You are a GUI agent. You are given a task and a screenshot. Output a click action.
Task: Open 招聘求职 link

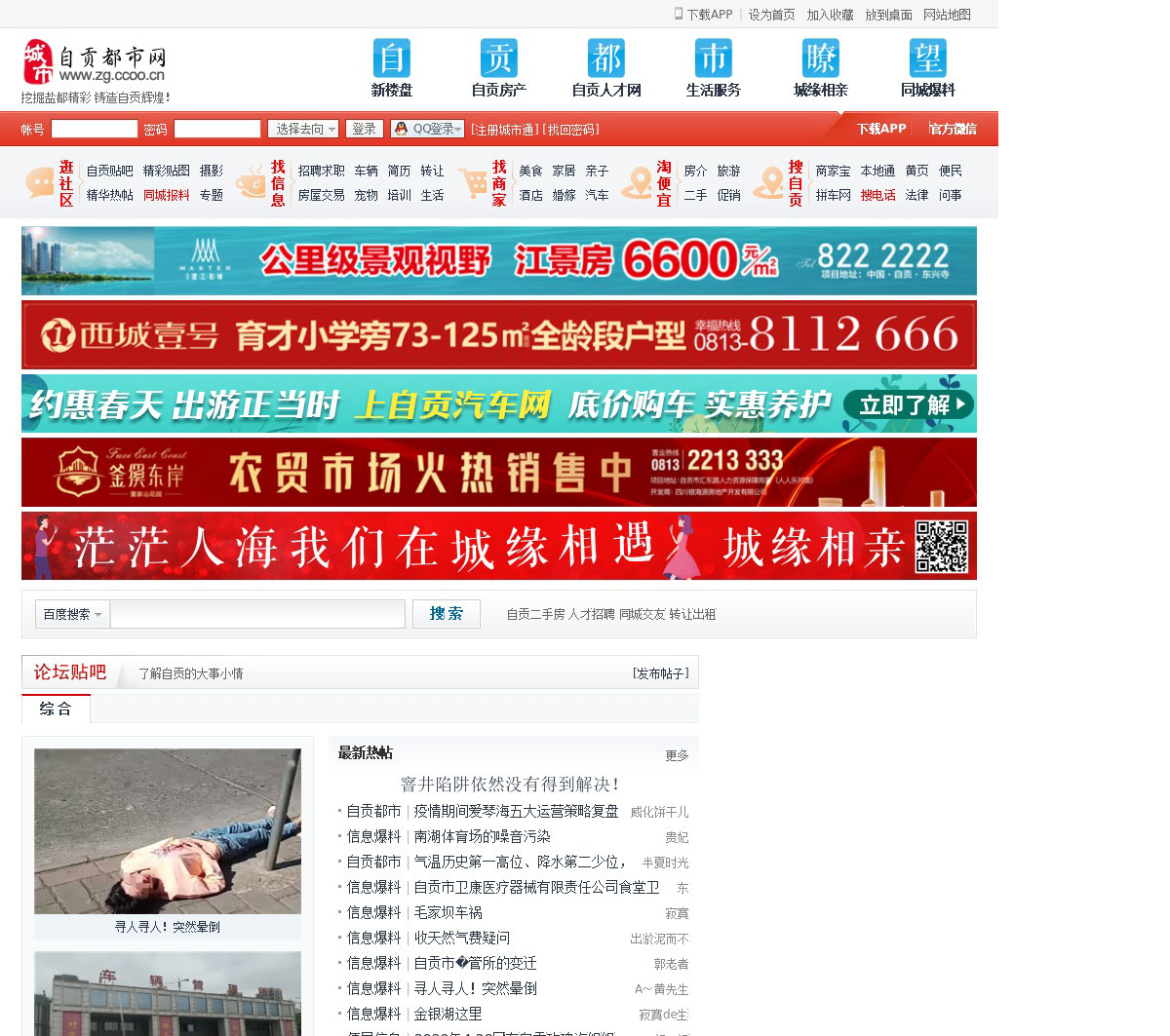(x=321, y=171)
